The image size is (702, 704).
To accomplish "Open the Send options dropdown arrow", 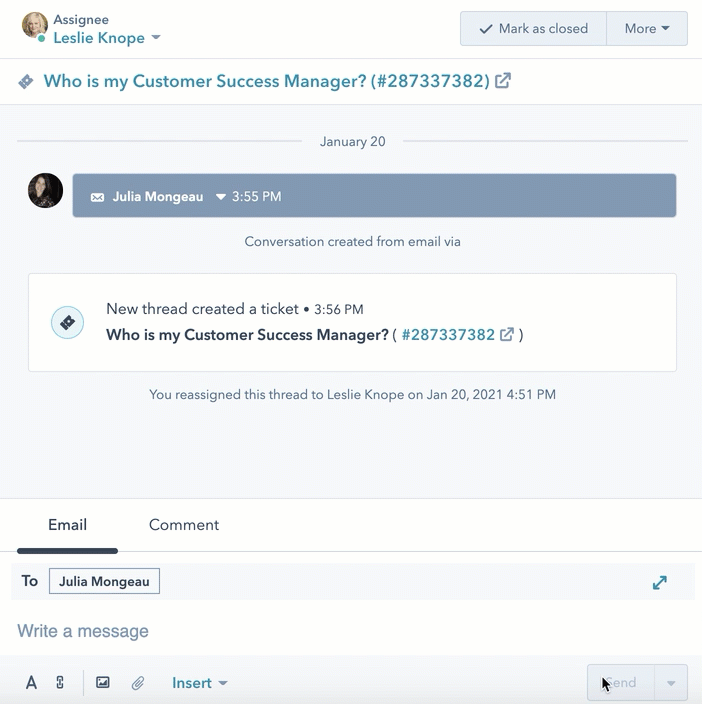I will [671, 683].
